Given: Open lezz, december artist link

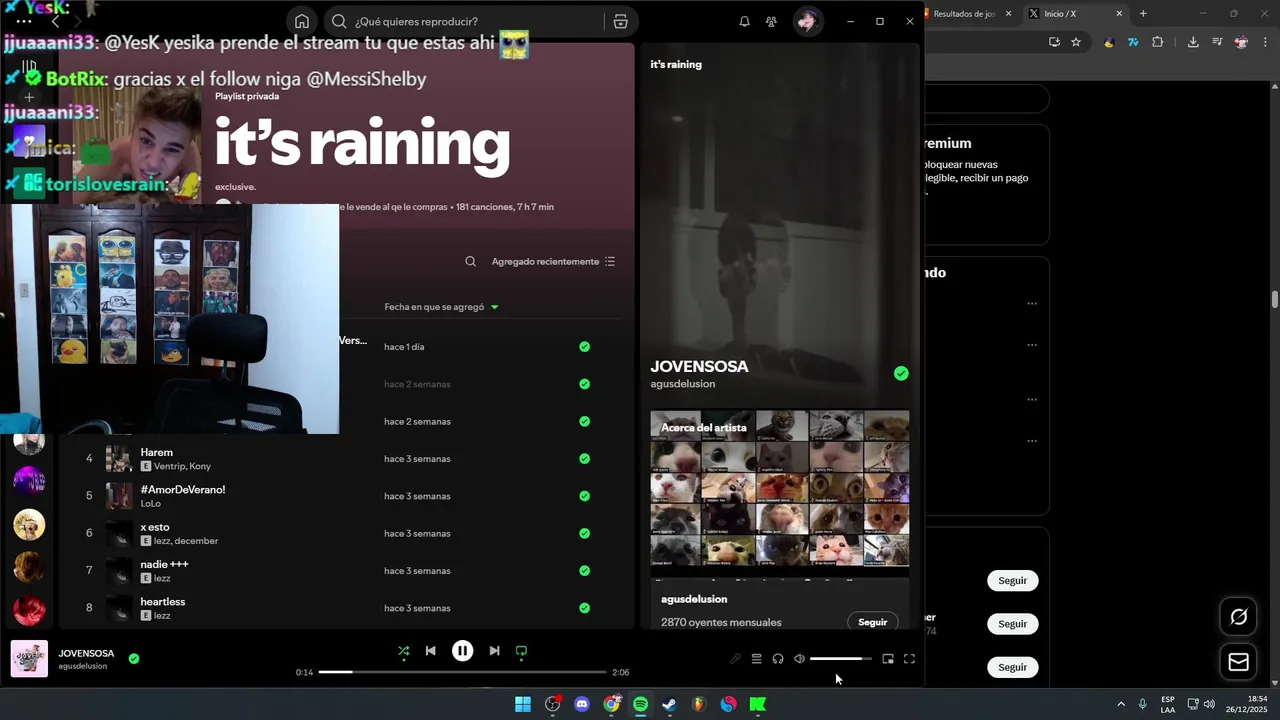Looking at the screenshot, I should pyautogui.click(x=186, y=541).
